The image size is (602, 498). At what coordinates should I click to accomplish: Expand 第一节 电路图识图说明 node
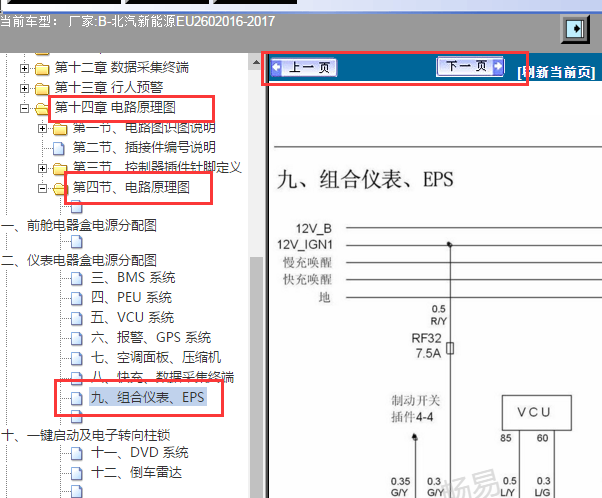tap(43, 128)
